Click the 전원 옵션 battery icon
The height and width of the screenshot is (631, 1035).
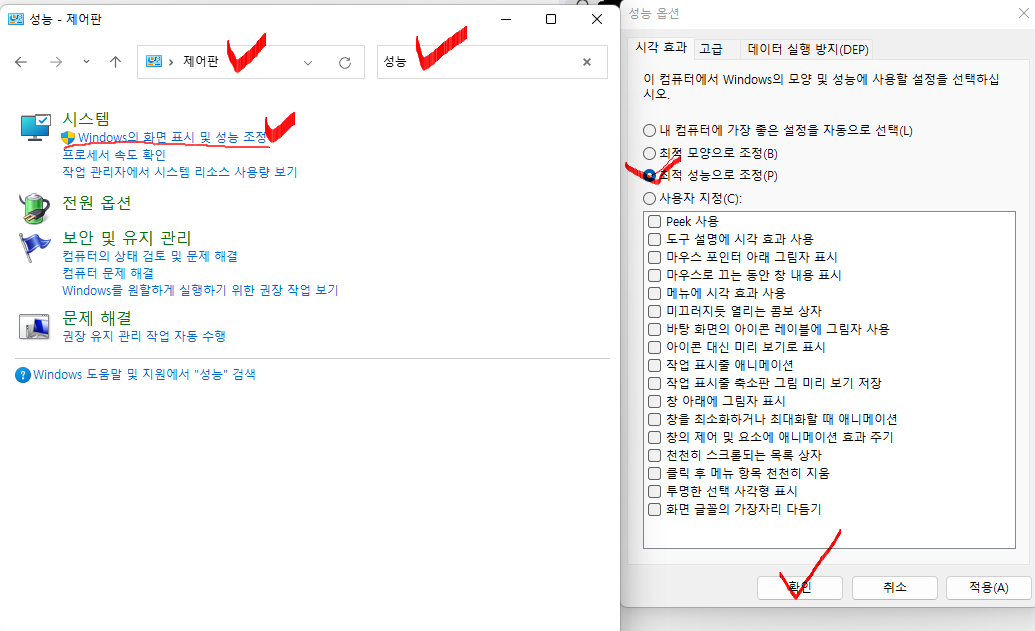coord(34,209)
